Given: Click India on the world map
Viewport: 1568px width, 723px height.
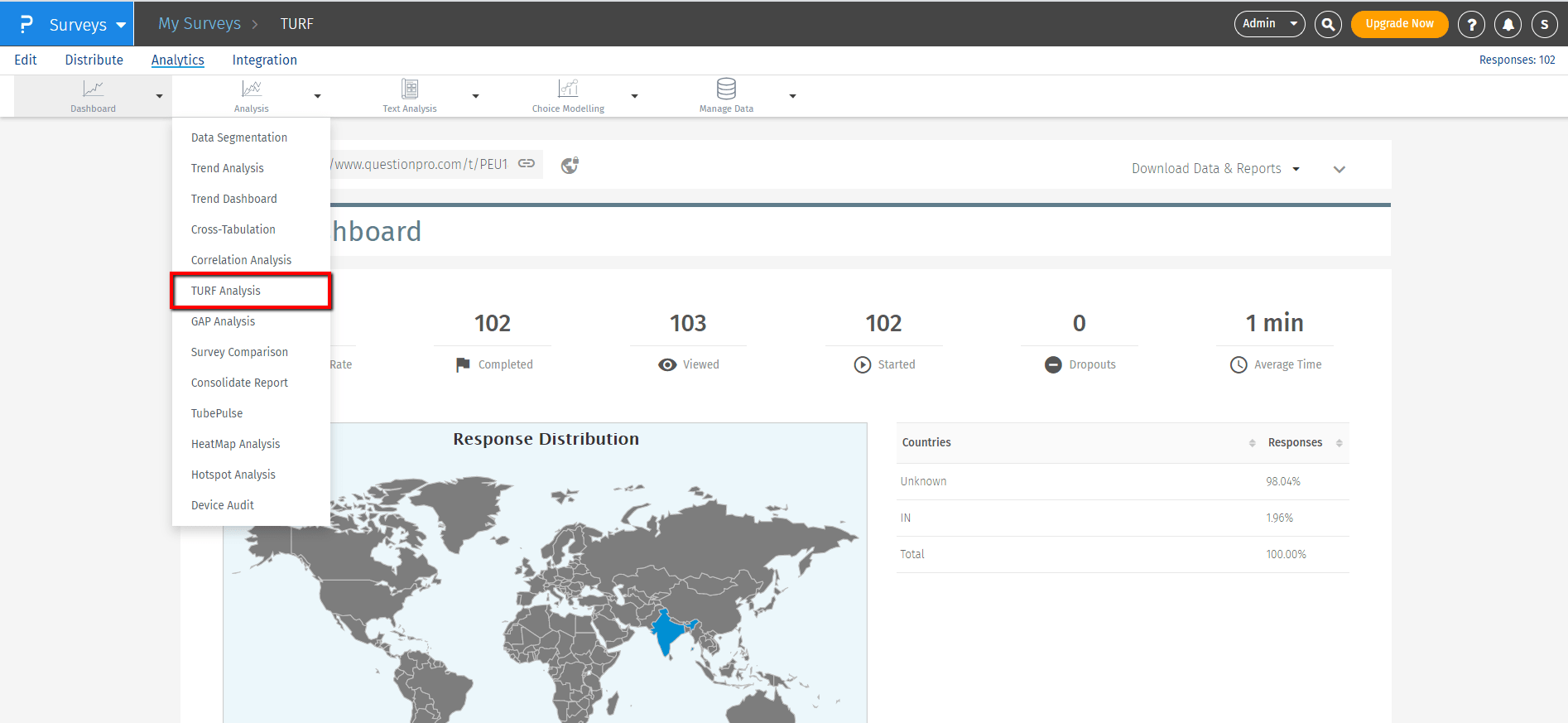Looking at the screenshot, I should [667, 633].
